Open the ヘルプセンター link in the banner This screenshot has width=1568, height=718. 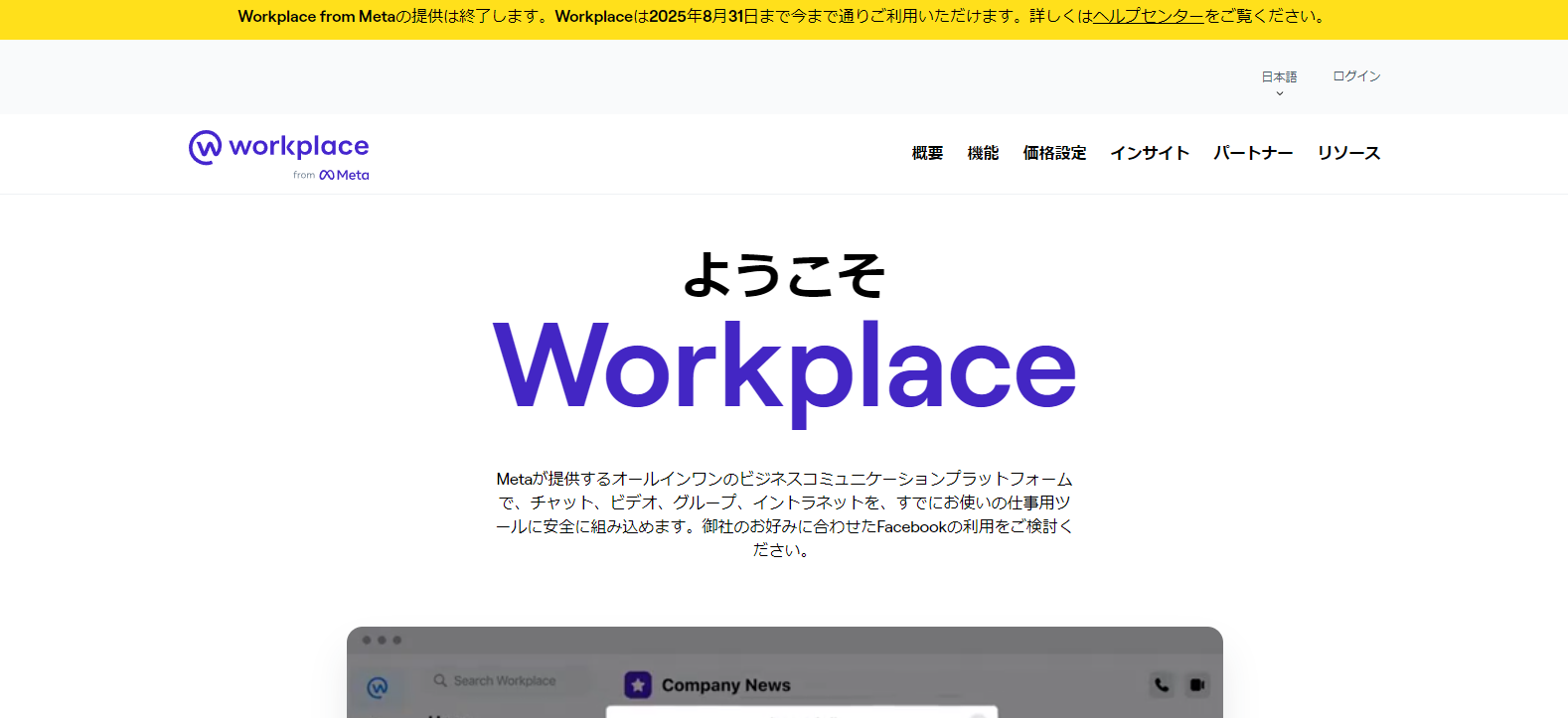(x=1148, y=17)
